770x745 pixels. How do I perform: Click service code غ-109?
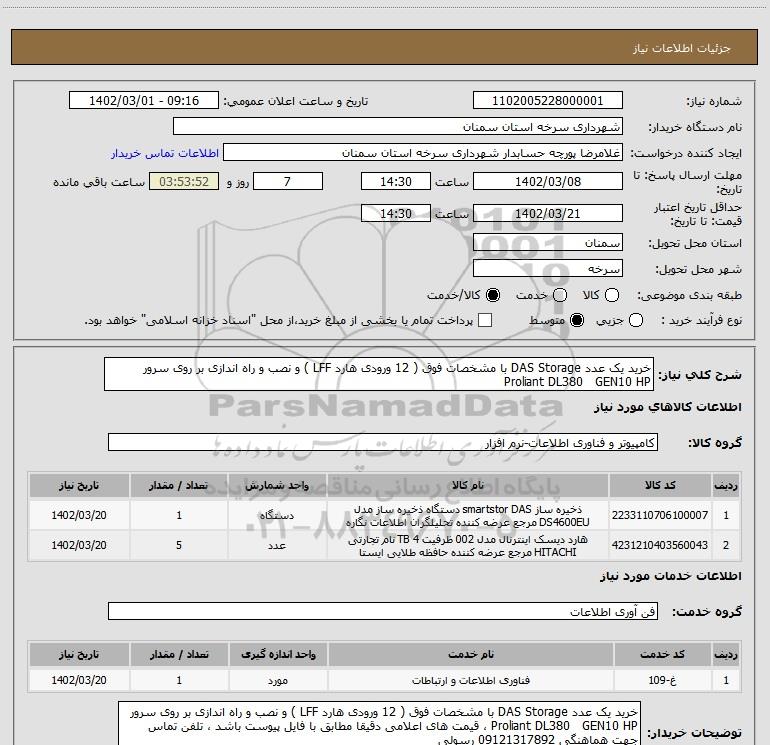[662, 681]
